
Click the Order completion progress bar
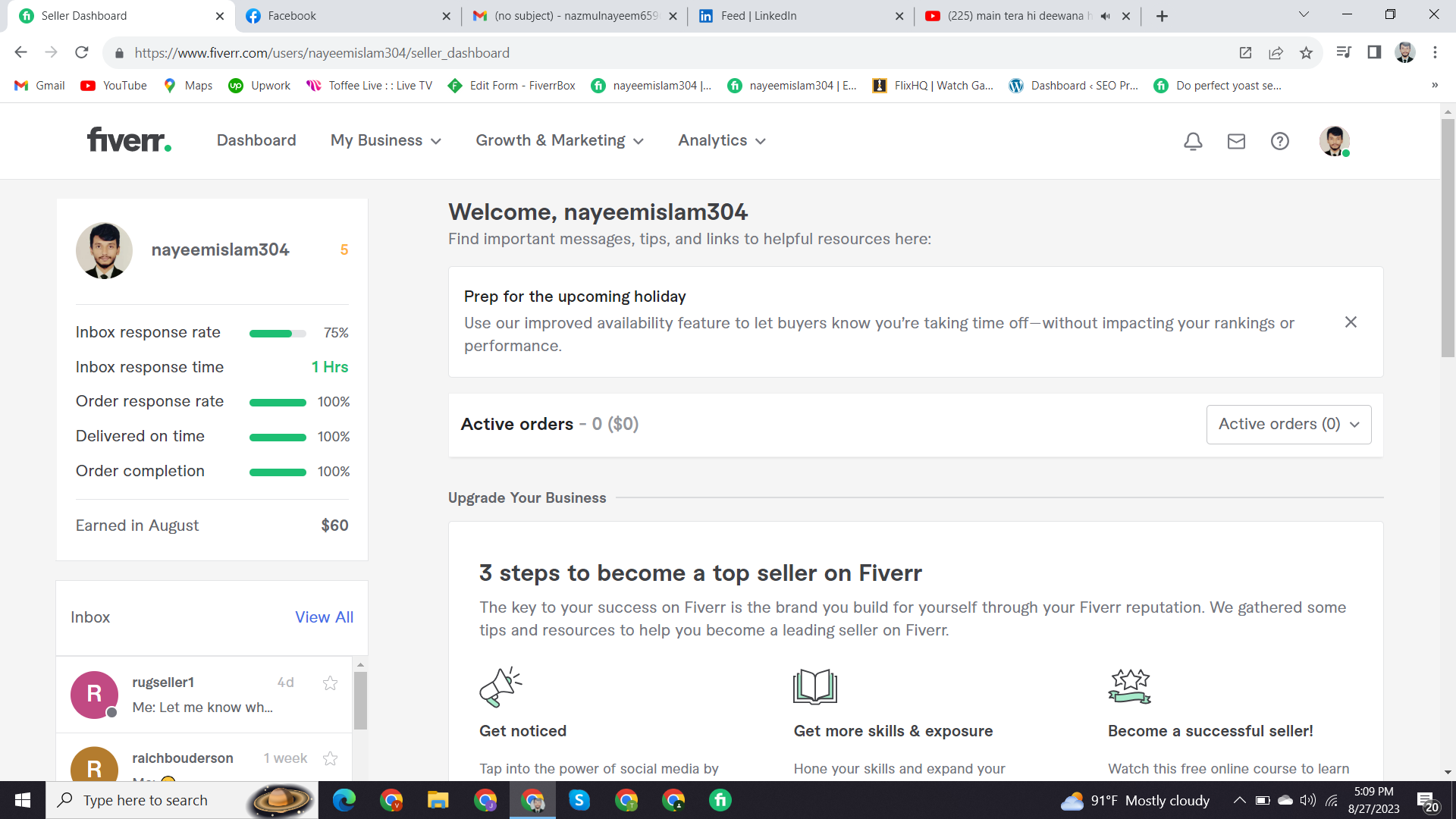[x=278, y=472]
